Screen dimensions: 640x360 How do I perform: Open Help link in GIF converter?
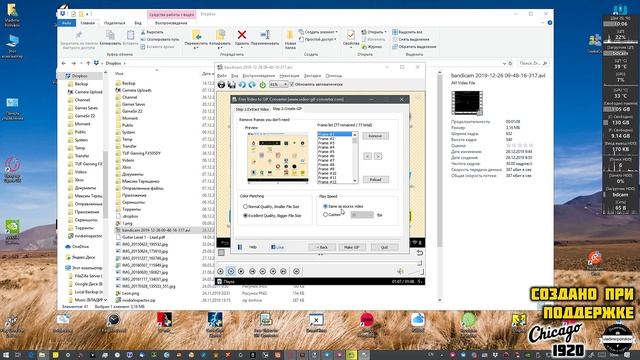253,247
